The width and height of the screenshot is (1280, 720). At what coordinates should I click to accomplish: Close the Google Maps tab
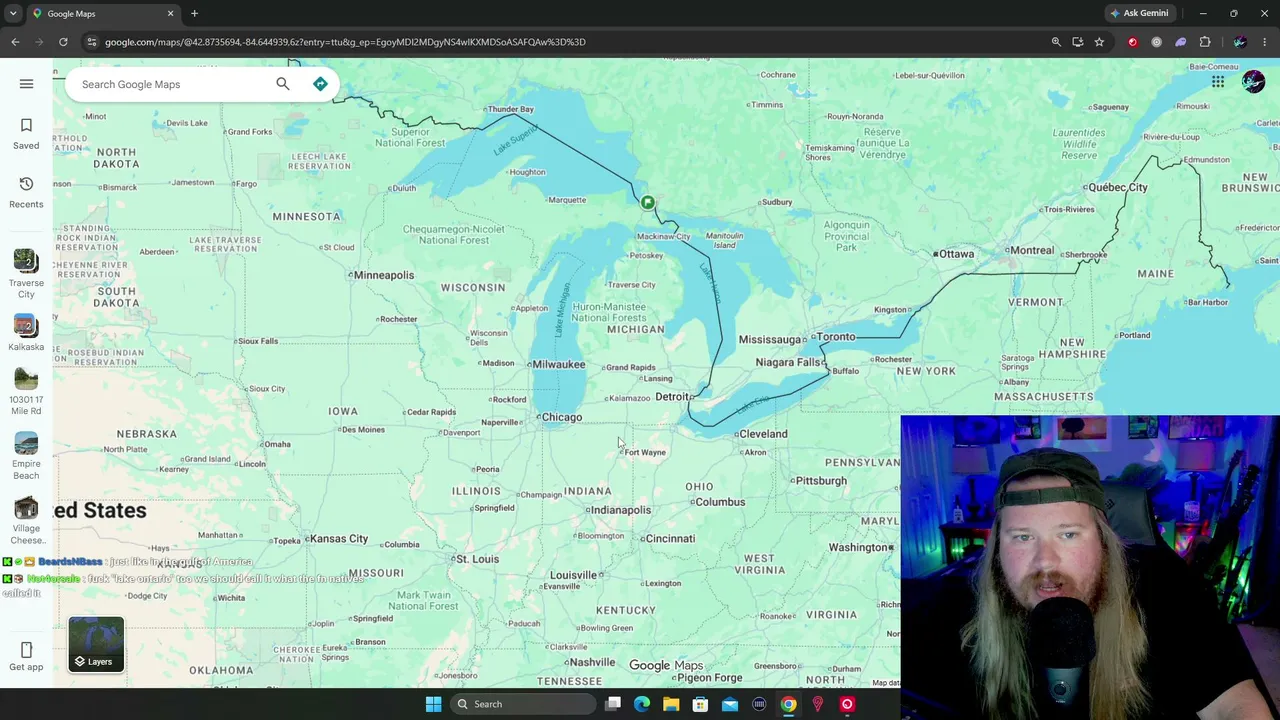[170, 13]
